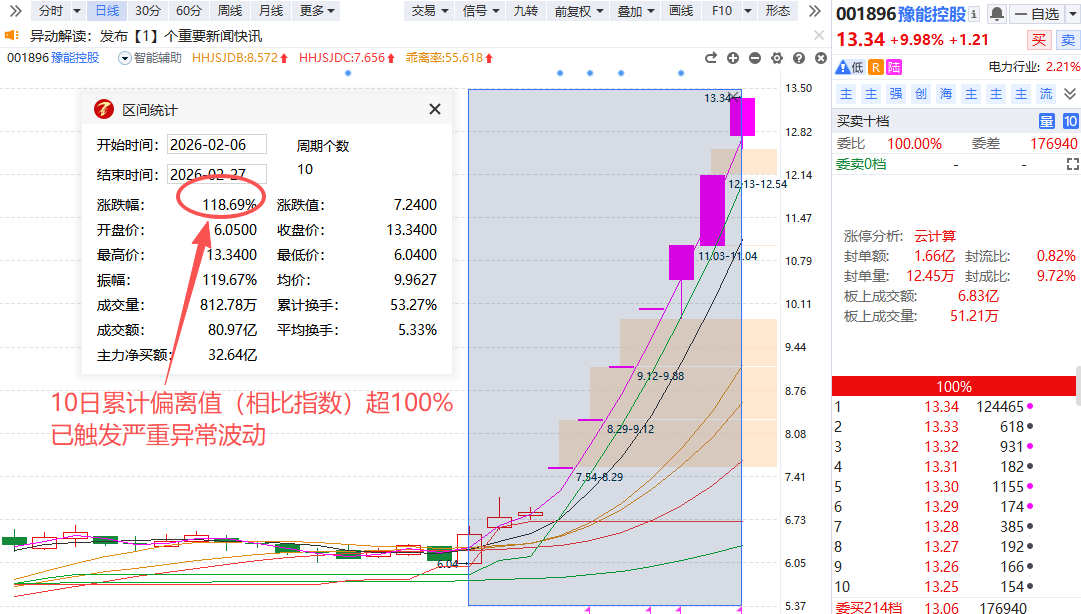Image resolution: width=1081 pixels, height=614 pixels.
Task: Select the 60分 timeframe tab
Action: [x=188, y=11]
